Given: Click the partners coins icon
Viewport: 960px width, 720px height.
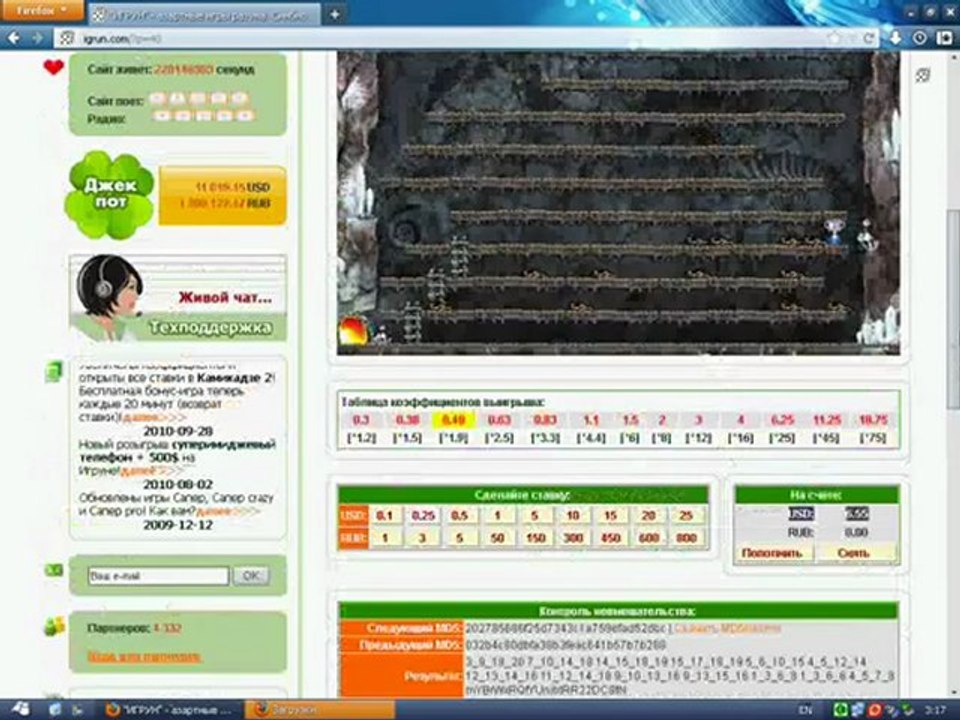Looking at the screenshot, I should click(54, 628).
